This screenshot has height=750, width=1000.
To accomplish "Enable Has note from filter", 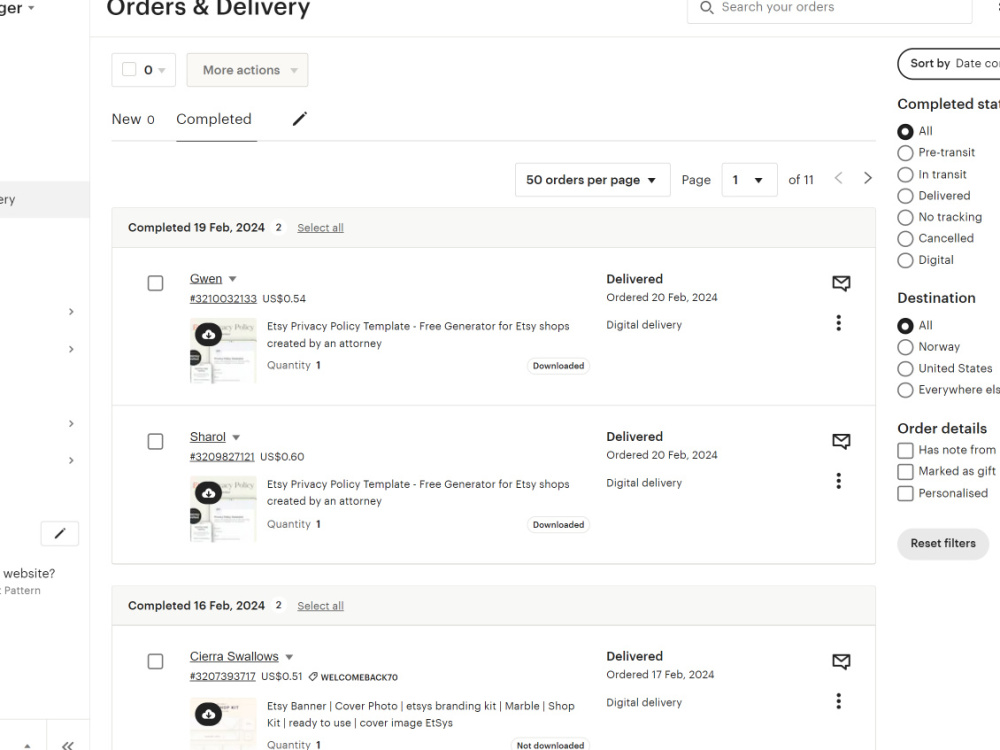I will pos(905,450).
